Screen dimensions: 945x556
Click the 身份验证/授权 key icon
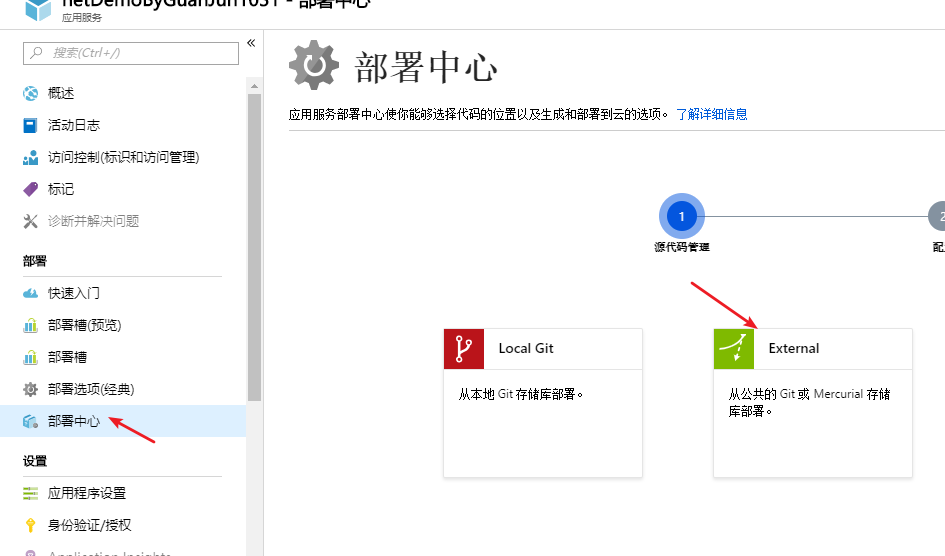[30, 525]
